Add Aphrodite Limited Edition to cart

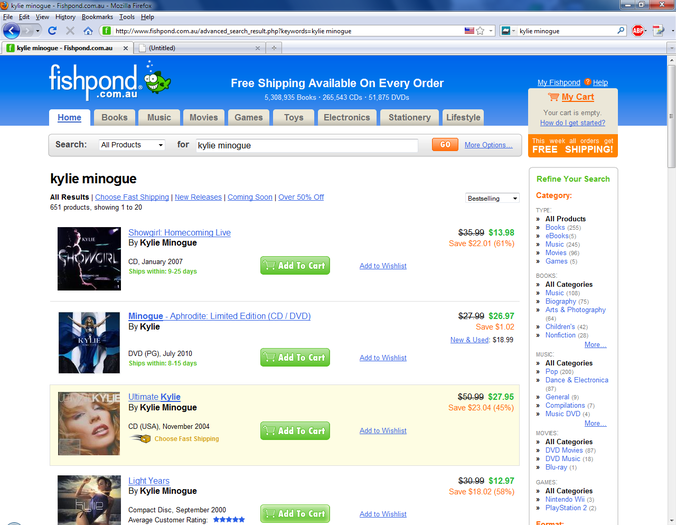click(x=295, y=357)
